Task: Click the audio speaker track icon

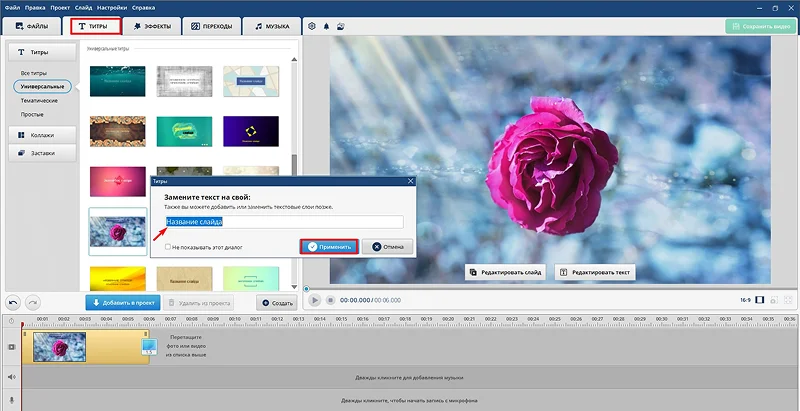Action: pos(11,377)
